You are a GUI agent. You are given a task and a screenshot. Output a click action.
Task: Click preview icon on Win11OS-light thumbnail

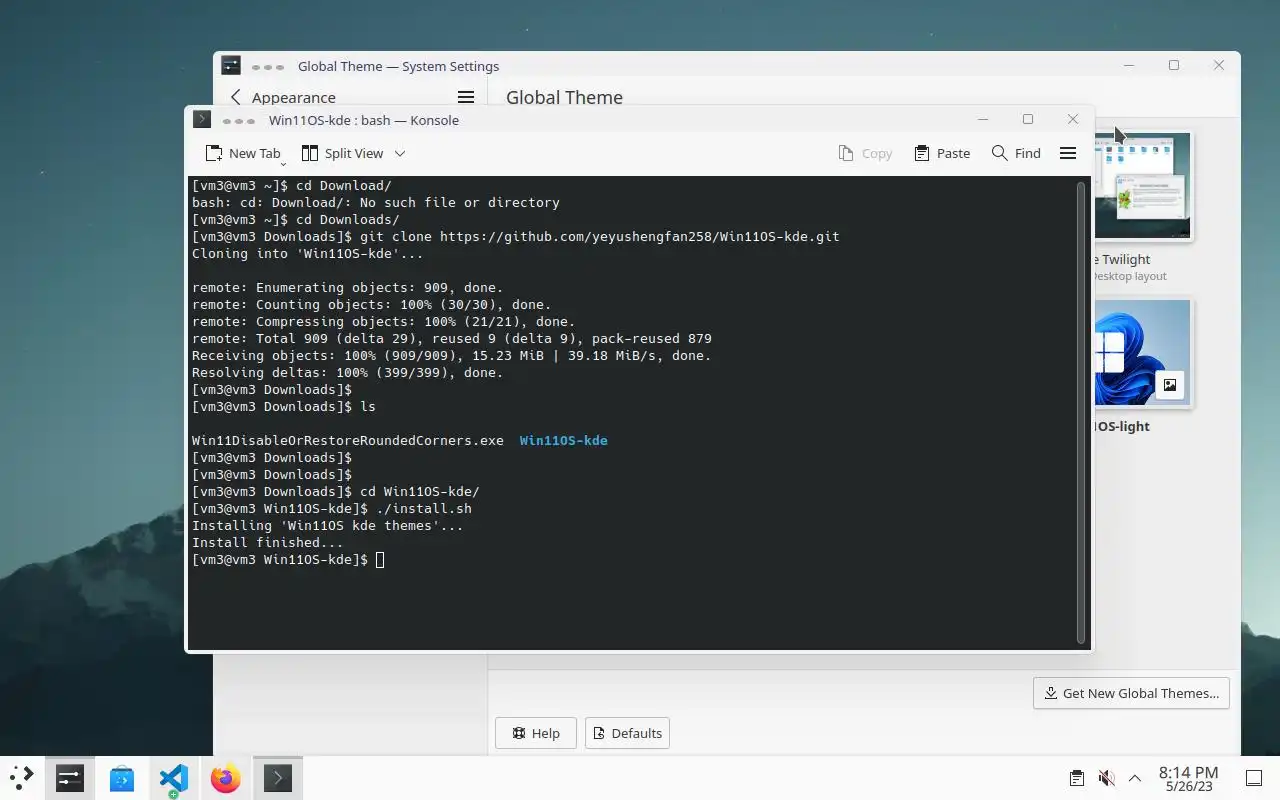point(1169,384)
